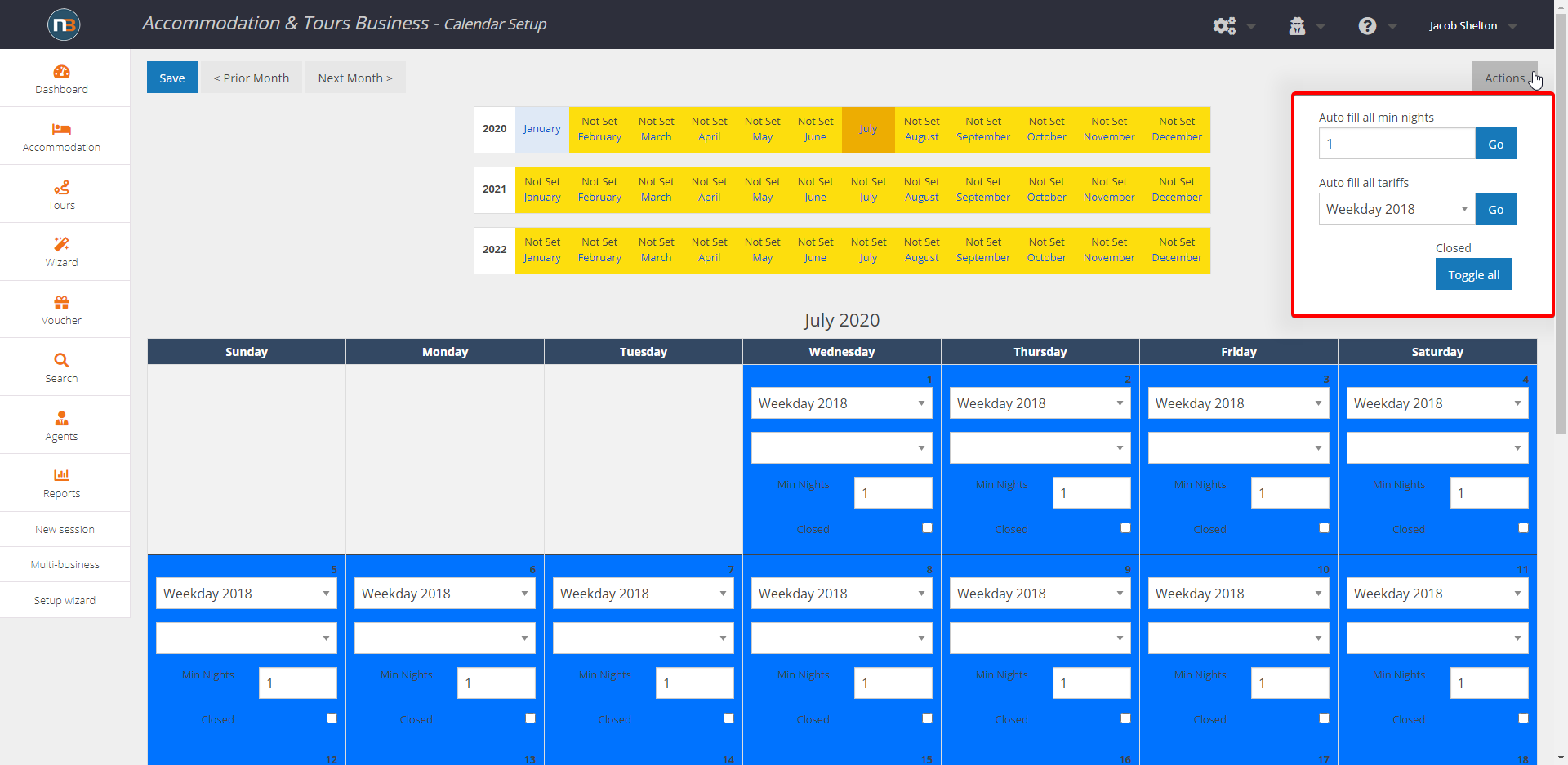Image resolution: width=1568 pixels, height=765 pixels.
Task: Select March 2021 month tab
Action: click(x=656, y=189)
